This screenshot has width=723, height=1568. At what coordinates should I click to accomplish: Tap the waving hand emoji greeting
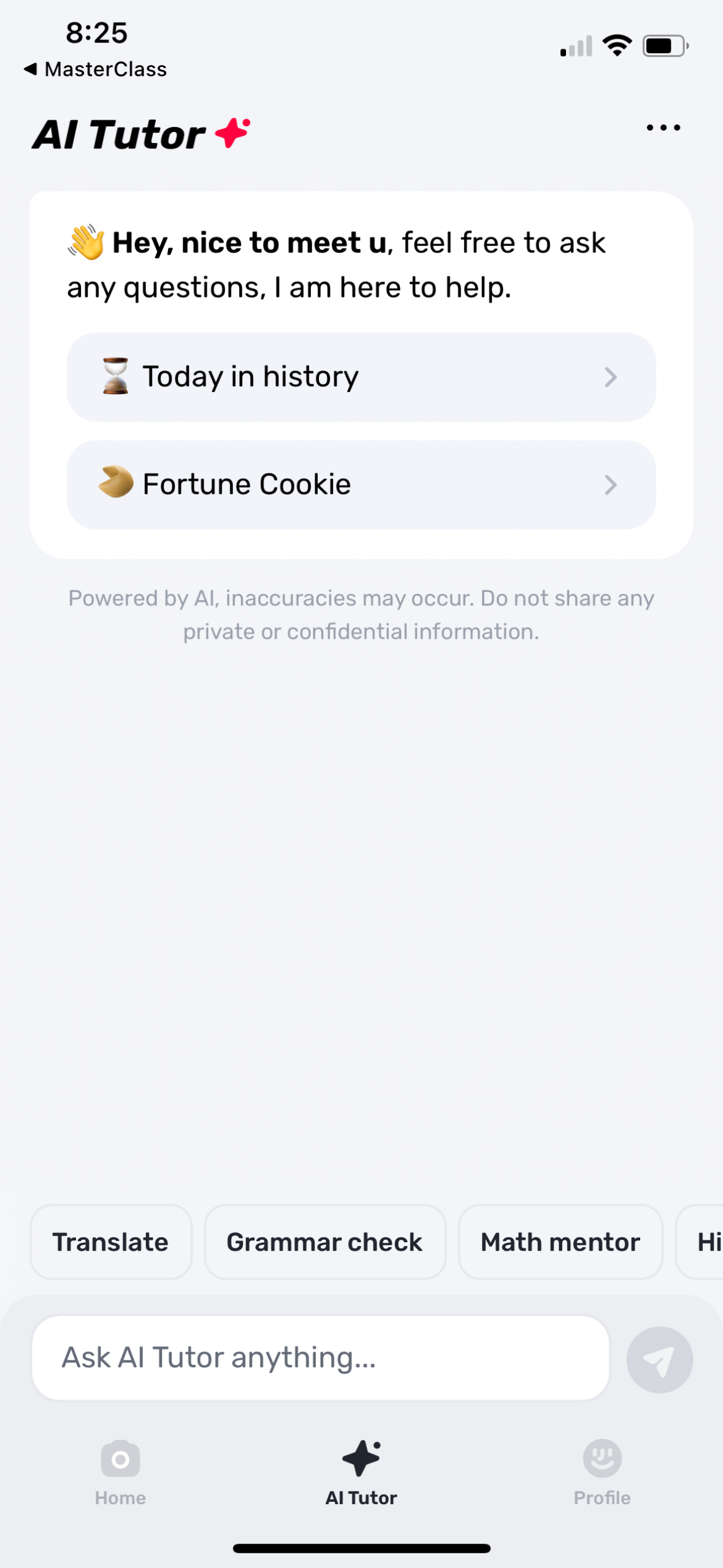(x=86, y=242)
